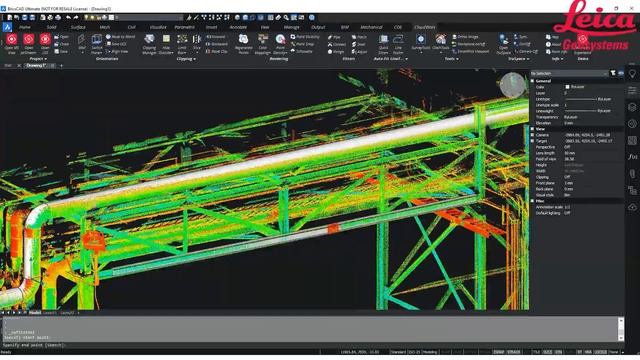Collapse the View properties section
640x360 pixels.
coord(532,129)
